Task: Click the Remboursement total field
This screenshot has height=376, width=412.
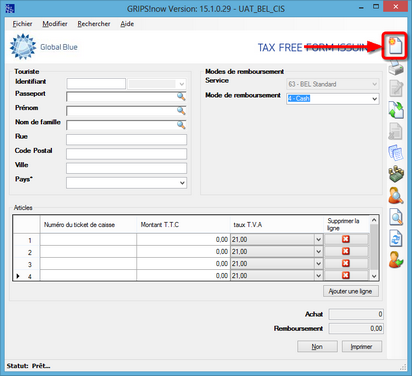Action: coord(356,329)
